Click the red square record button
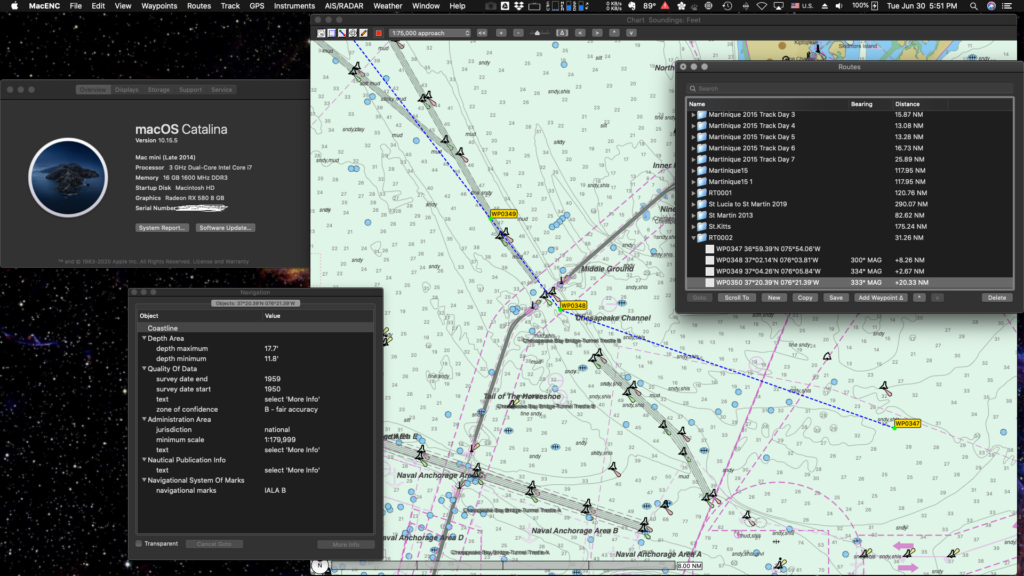This screenshot has width=1024, height=576. click(378, 33)
